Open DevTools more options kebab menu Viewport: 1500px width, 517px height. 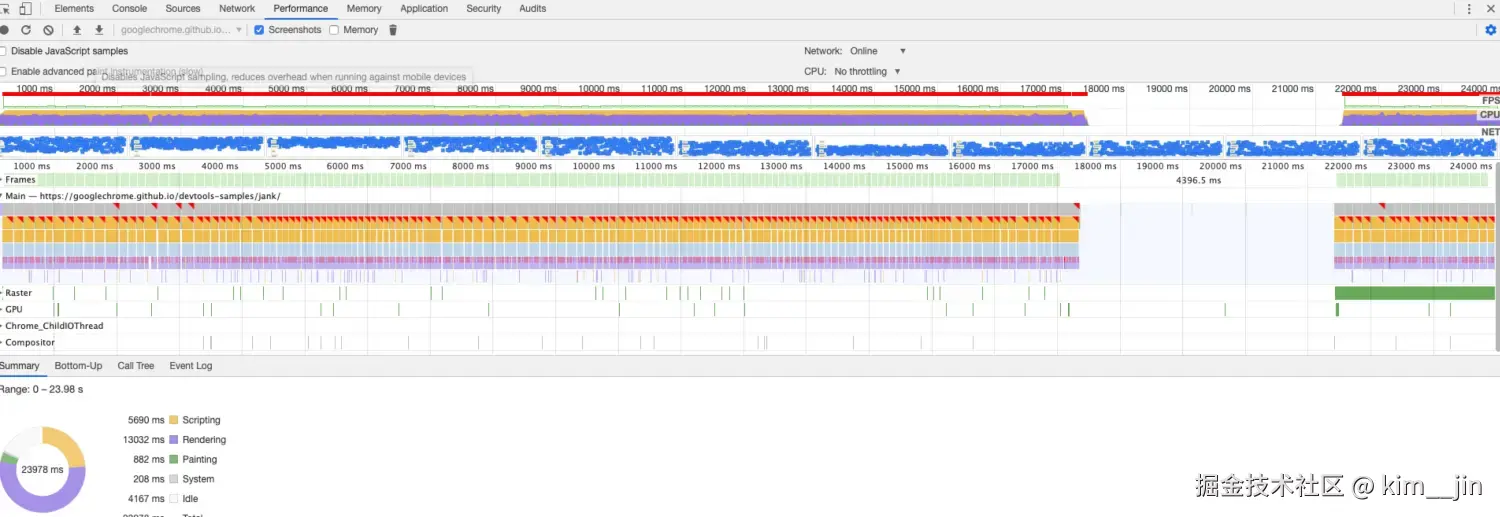[1469, 9]
